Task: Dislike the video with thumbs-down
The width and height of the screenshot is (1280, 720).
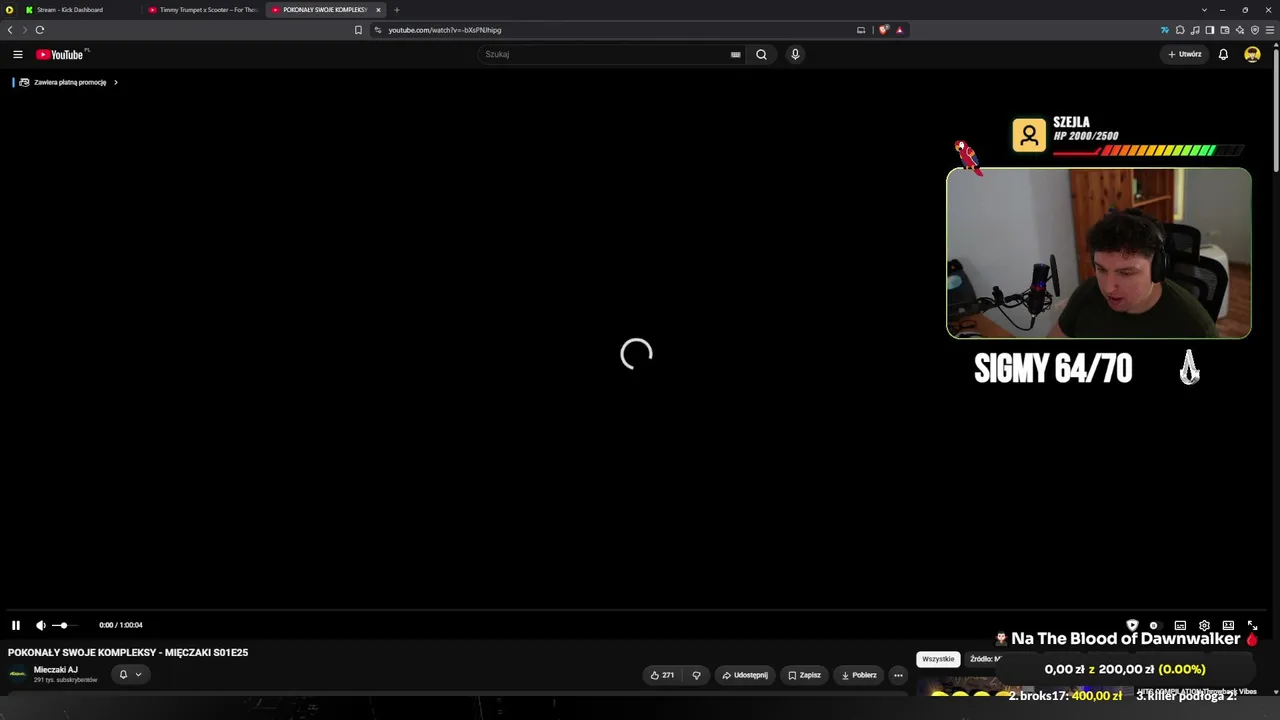Action: [x=697, y=675]
